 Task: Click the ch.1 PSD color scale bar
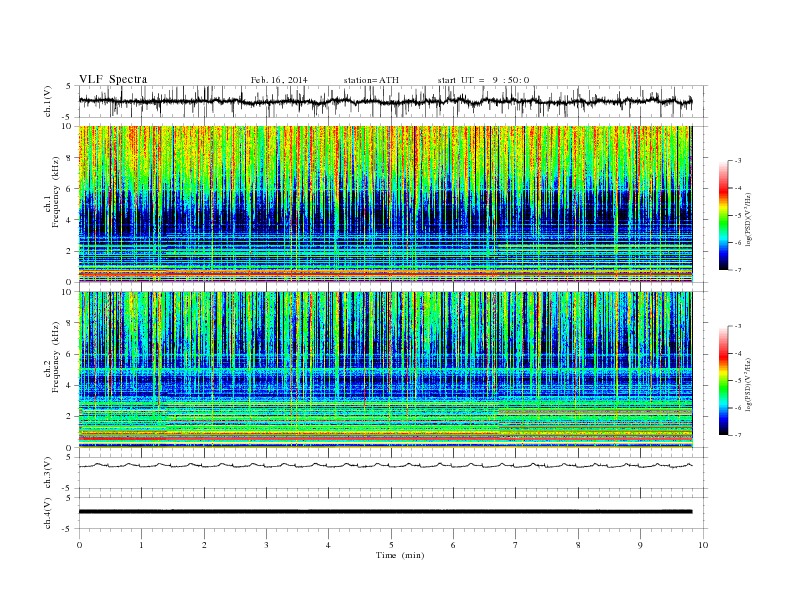(x=723, y=215)
